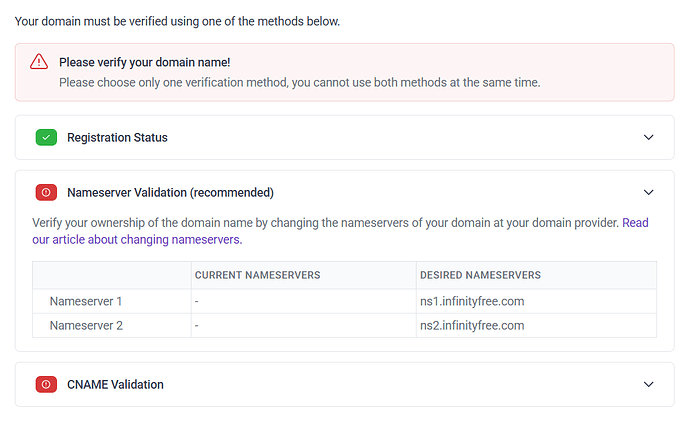
Task: Open the Registration Status section header
Action: (117, 137)
